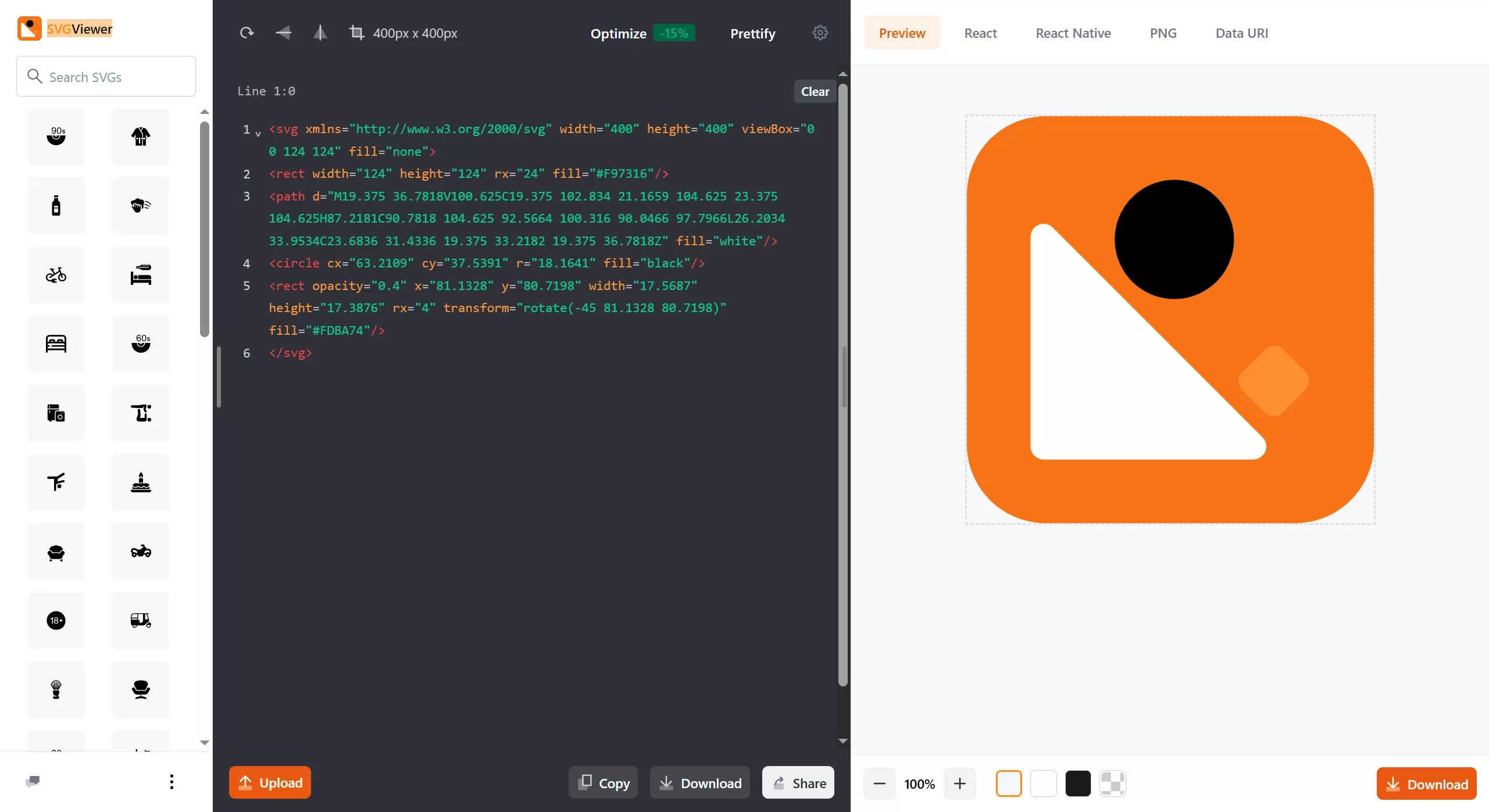Select the swivel chair icon thumbnail
This screenshot has width=1489, height=812.
point(141,690)
